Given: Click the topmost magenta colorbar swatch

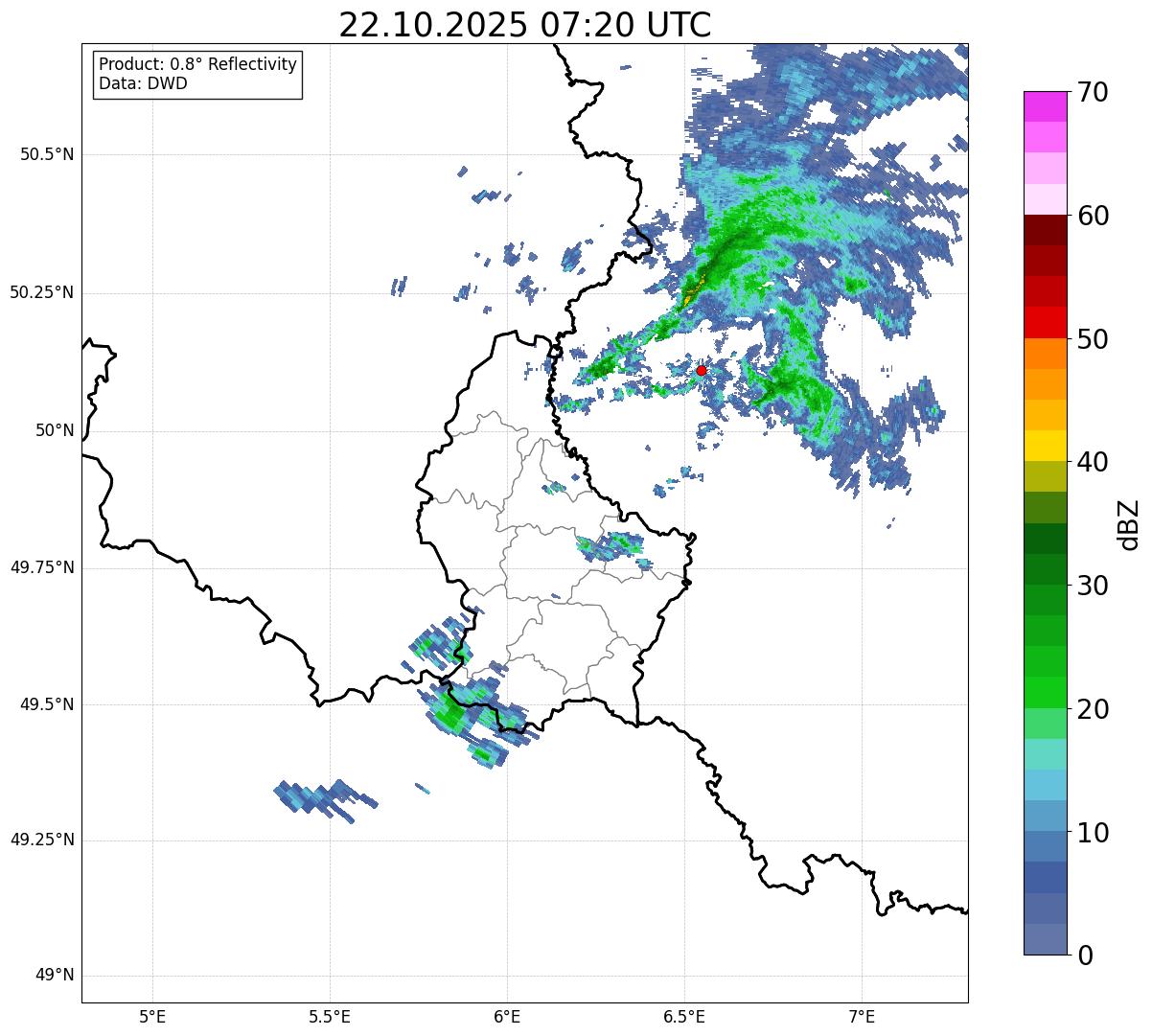Looking at the screenshot, I should (x=1045, y=106).
